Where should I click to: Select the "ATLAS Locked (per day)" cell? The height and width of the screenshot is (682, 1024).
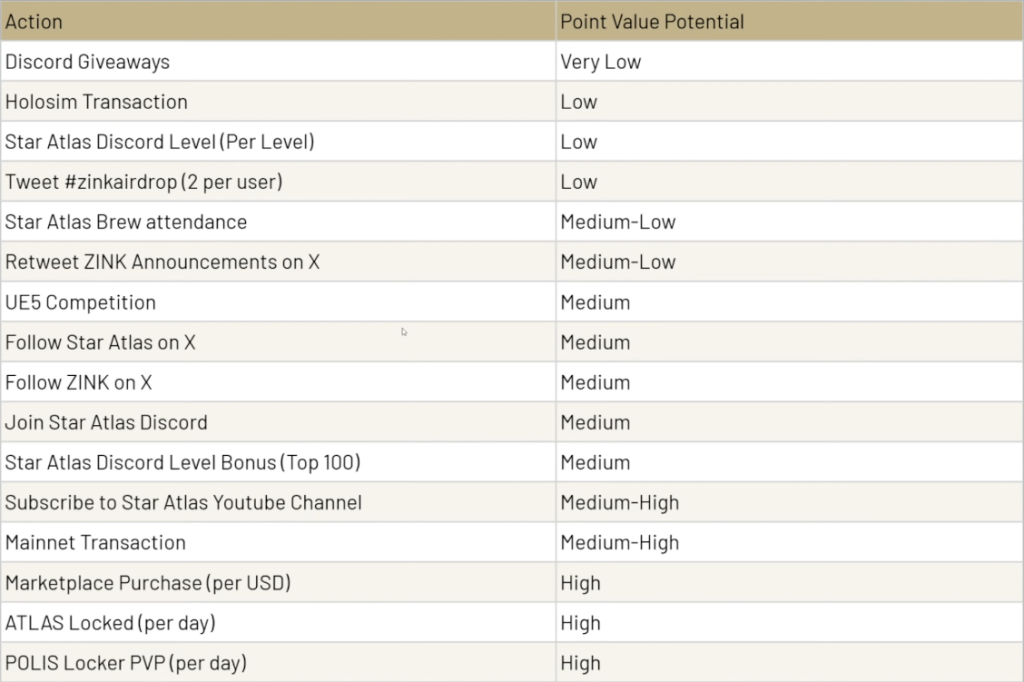[x=110, y=622]
